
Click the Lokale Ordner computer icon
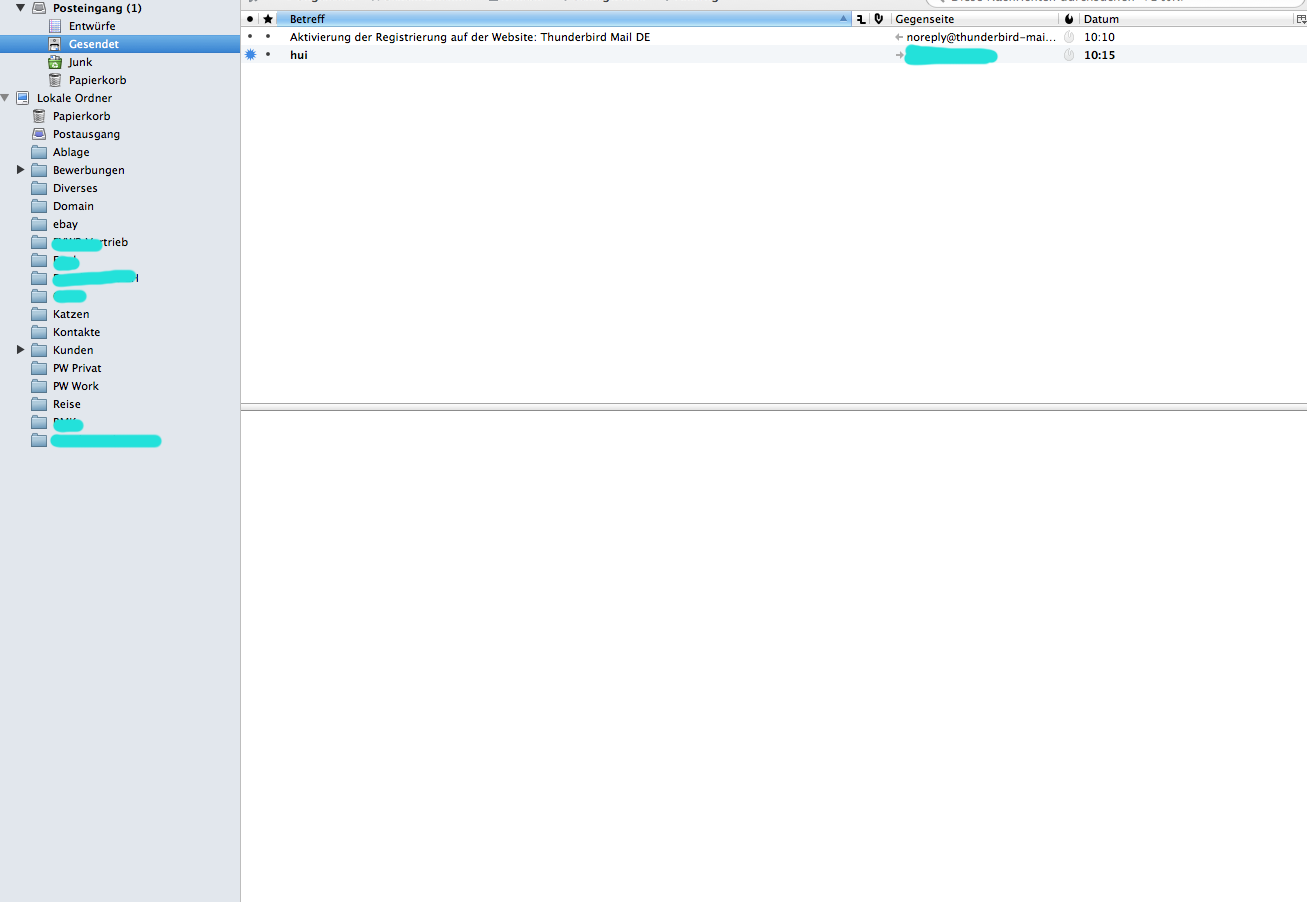[x=23, y=98]
